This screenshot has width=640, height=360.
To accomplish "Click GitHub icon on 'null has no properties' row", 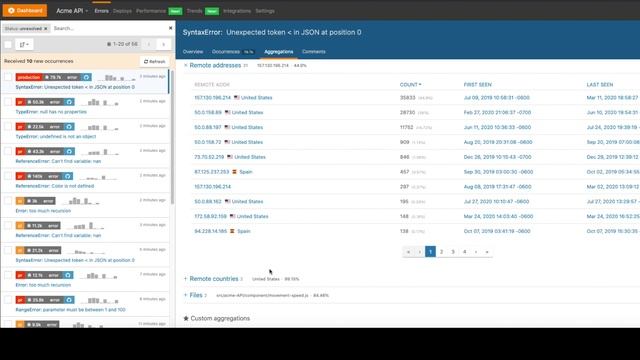I will pos(69,102).
